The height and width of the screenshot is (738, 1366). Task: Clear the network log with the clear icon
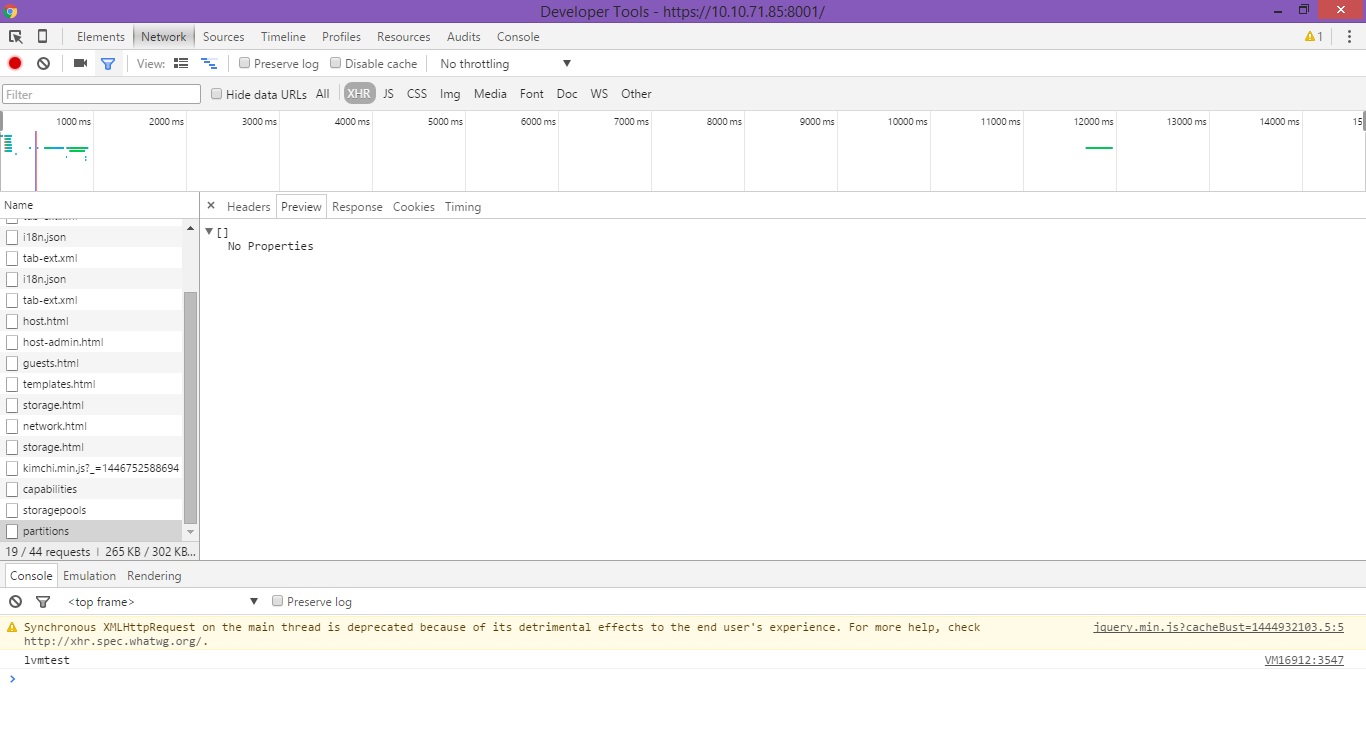(43, 63)
